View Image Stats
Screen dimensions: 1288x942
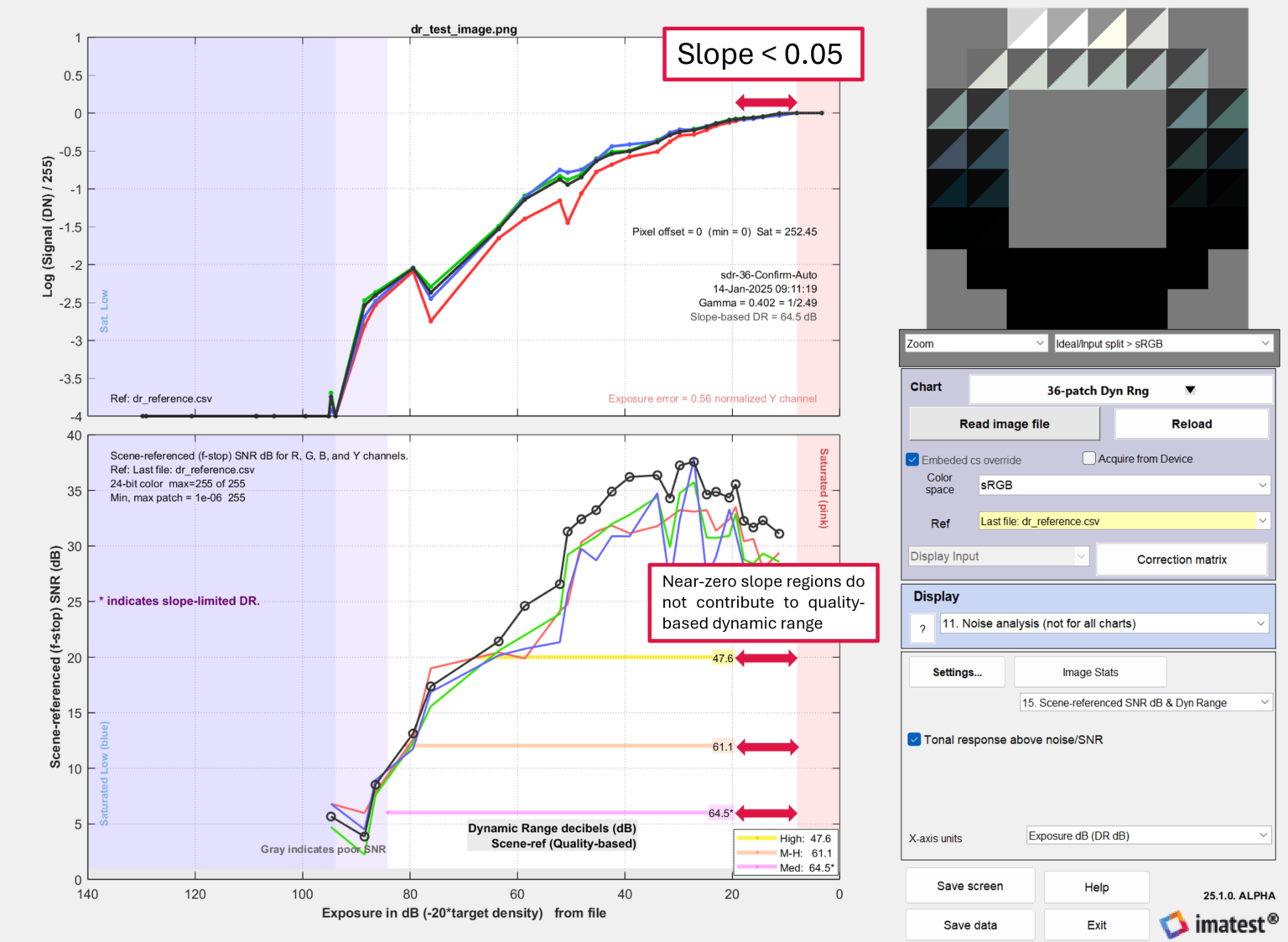[x=1090, y=671]
